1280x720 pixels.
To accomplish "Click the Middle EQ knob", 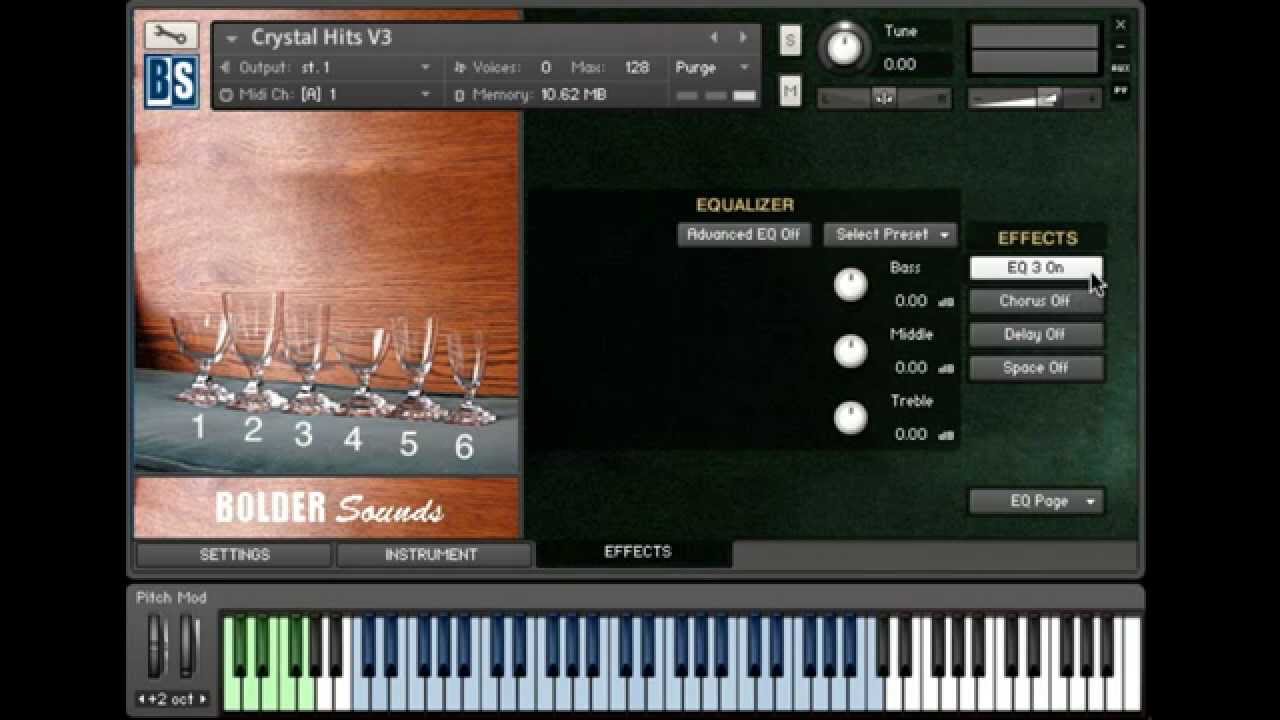I will click(851, 351).
